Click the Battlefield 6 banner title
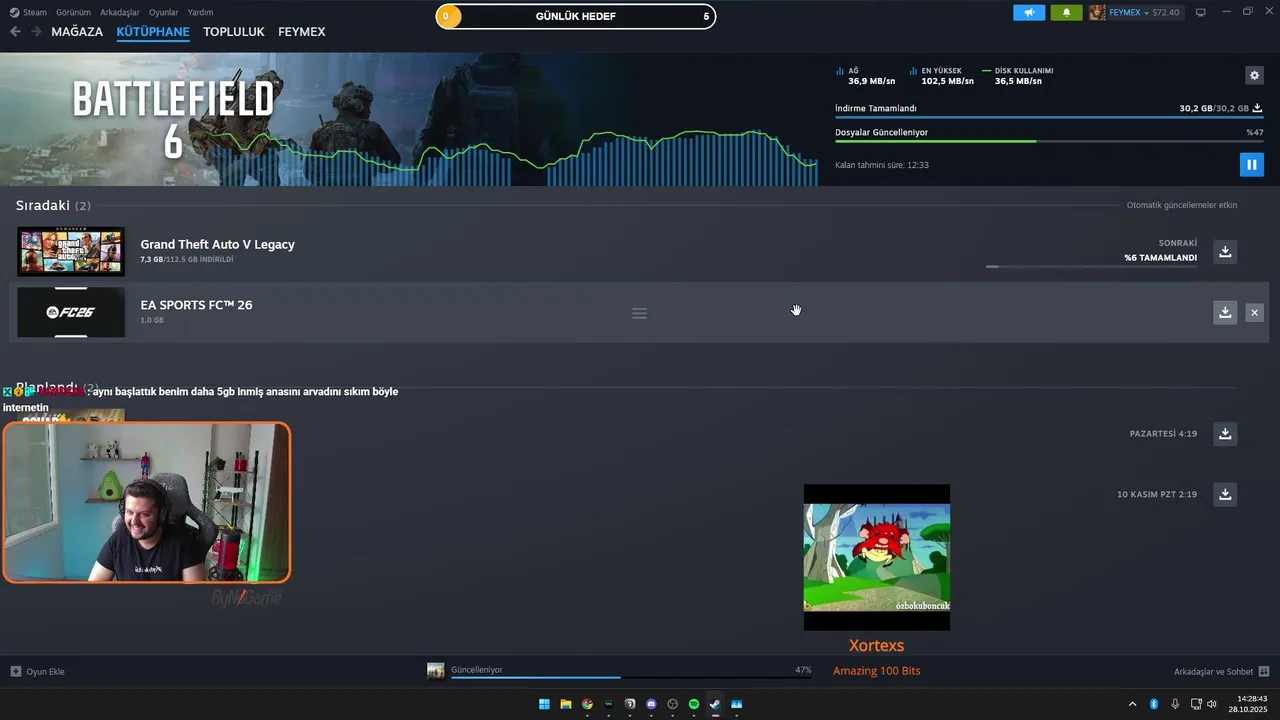Viewport: 1280px width, 720px height. point(173,119)
